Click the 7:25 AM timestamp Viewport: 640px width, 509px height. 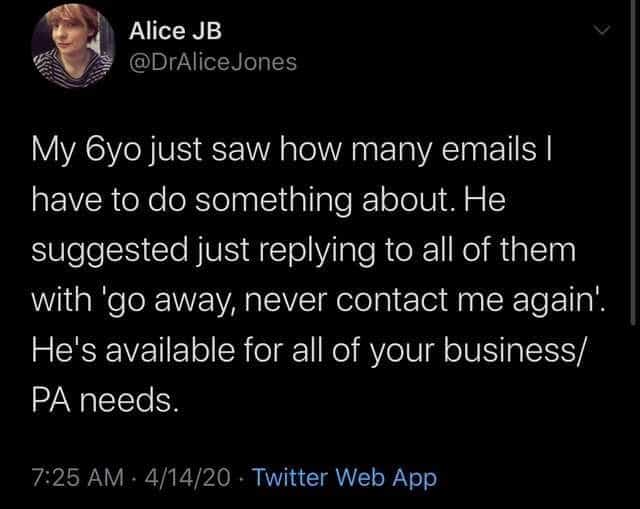(78, 477)
